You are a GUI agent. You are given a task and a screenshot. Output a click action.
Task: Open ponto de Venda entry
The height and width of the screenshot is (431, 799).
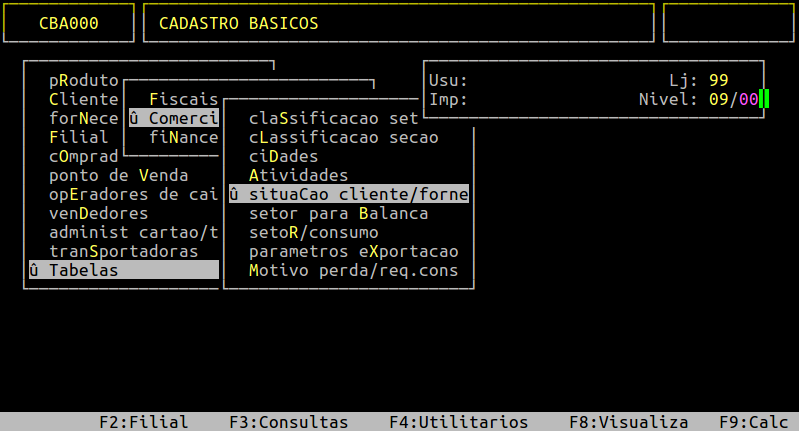point(119,176)
